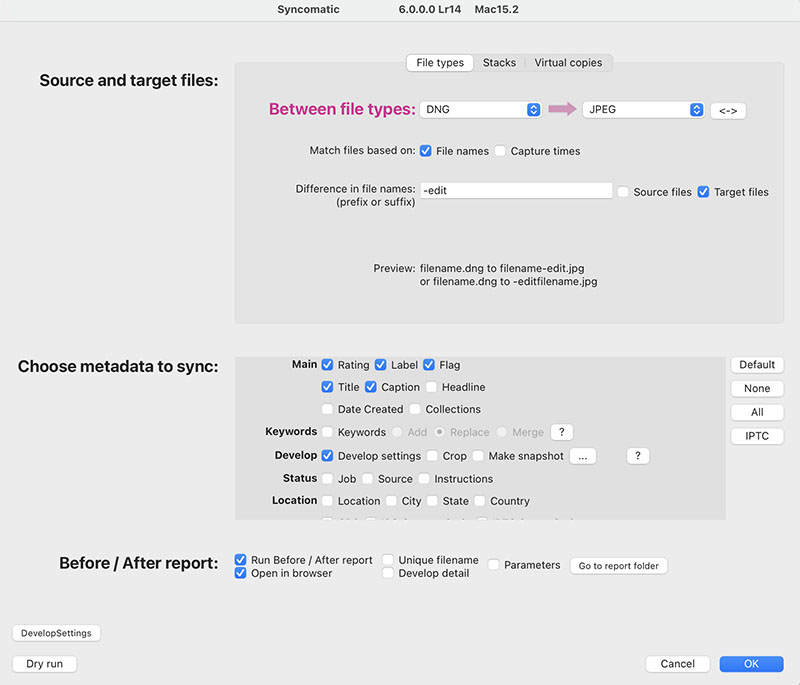This screenshot has width=800, height=685.
Task: Enable the Keywords sync checkbox
Action: click(x=328, y=432)
